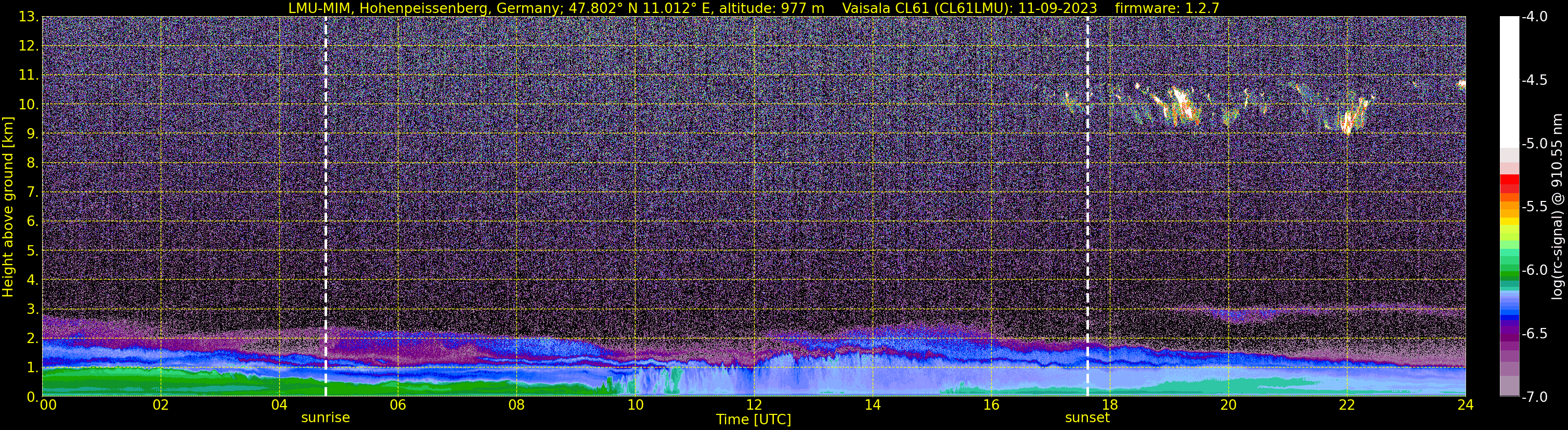This screenshot has height=430, width=1568.
Task: Click the colorbar tick label '-6.0'
Action: (x=1535, y=270)
